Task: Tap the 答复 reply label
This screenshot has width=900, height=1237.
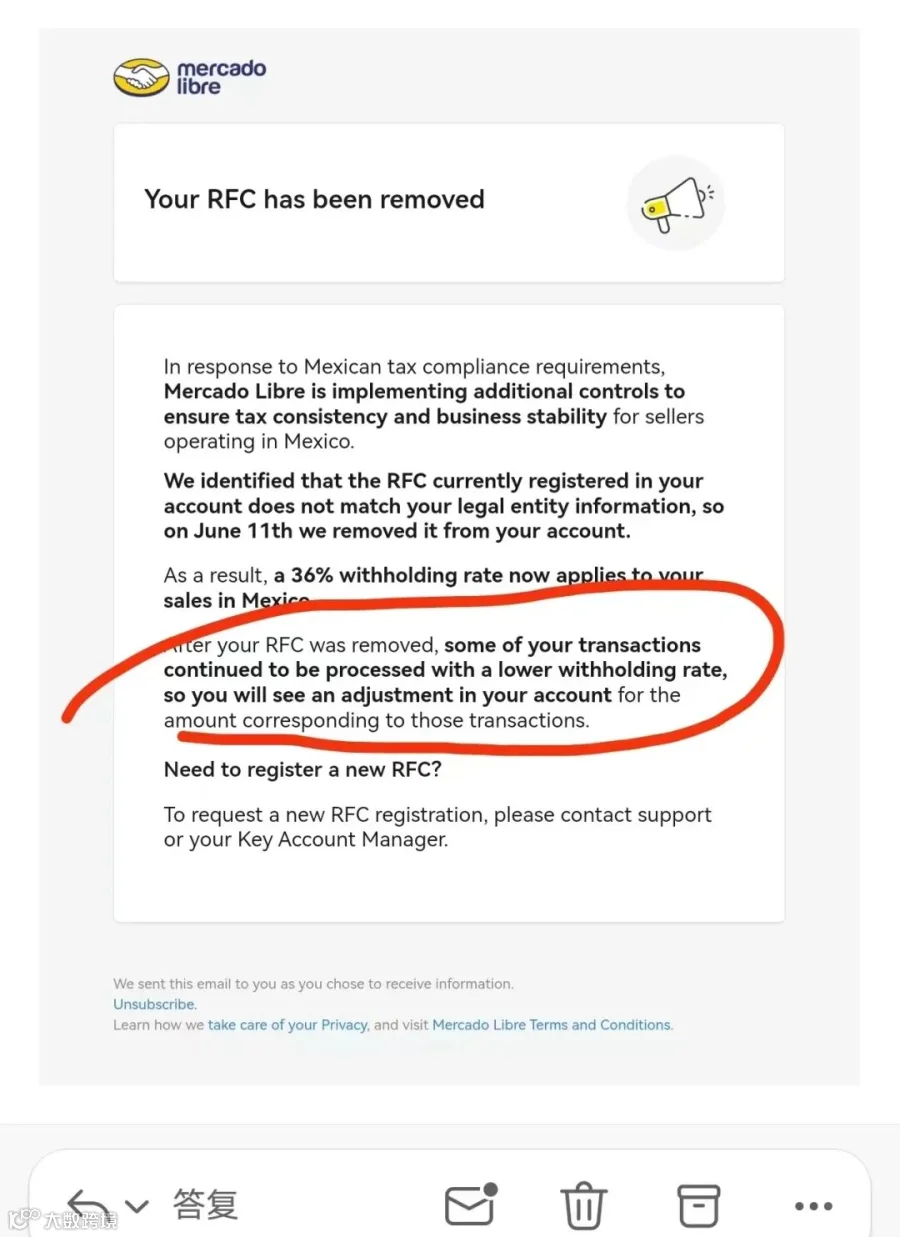Action: [205, 1205]
